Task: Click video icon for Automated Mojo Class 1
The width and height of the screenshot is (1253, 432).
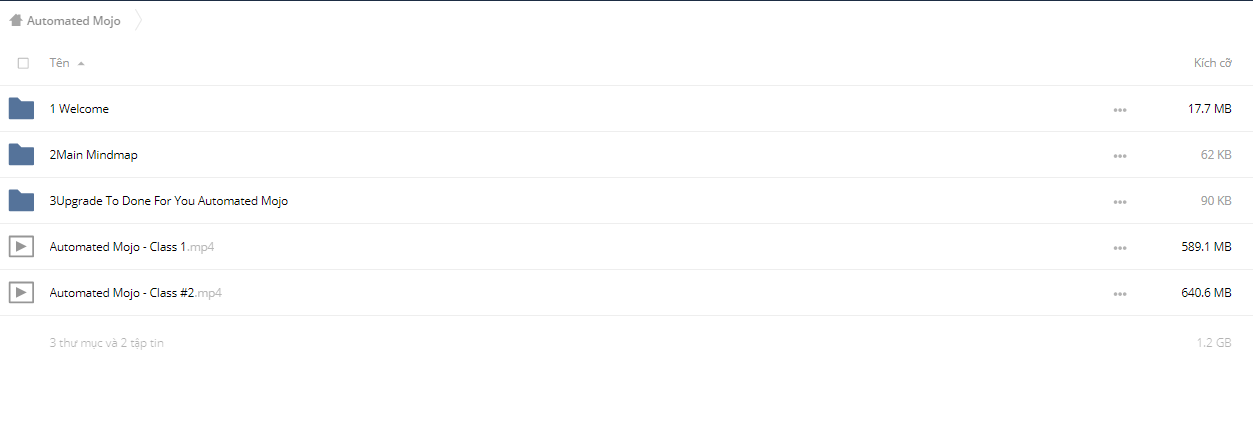Action: 21,247
